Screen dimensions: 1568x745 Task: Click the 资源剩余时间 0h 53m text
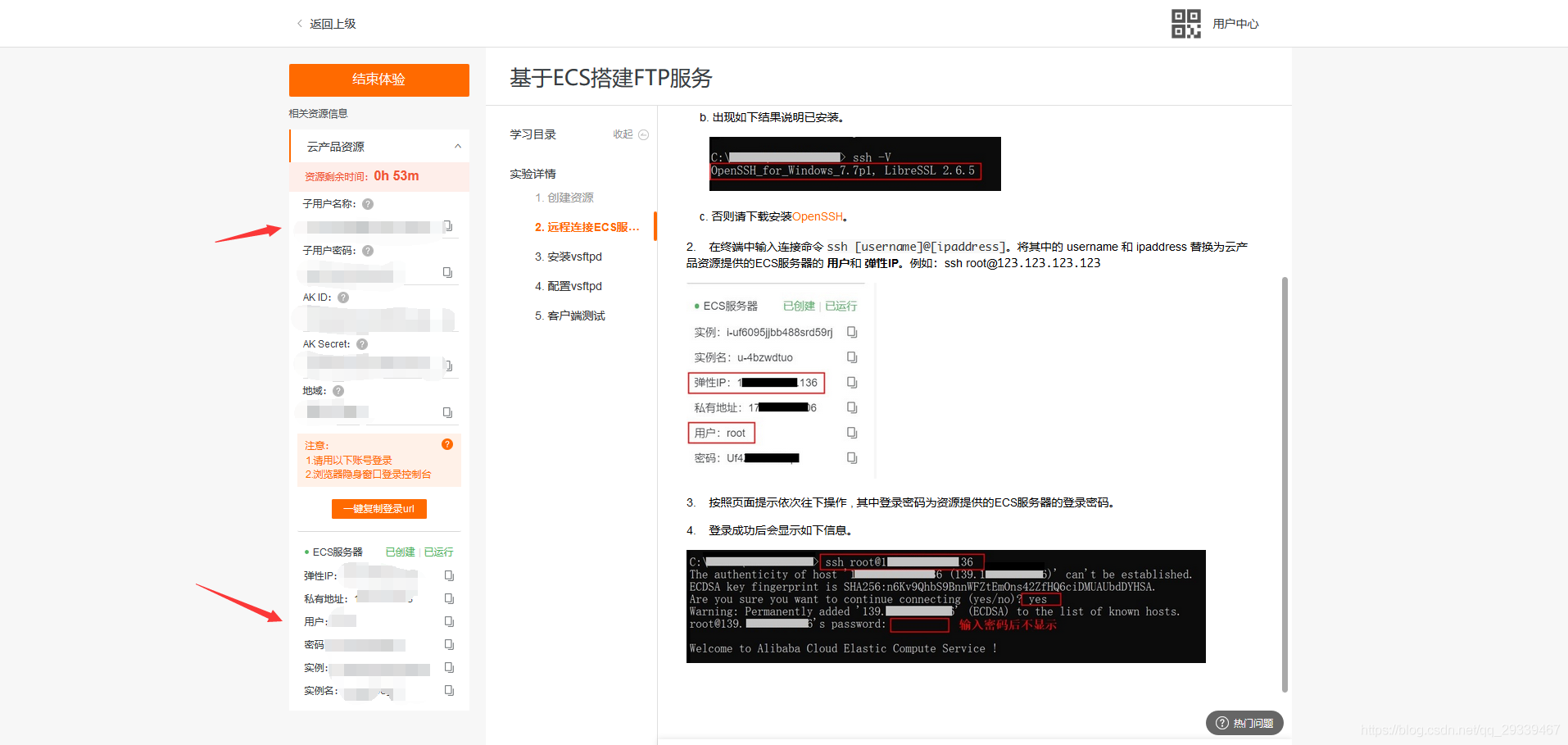tap(362, 176)
